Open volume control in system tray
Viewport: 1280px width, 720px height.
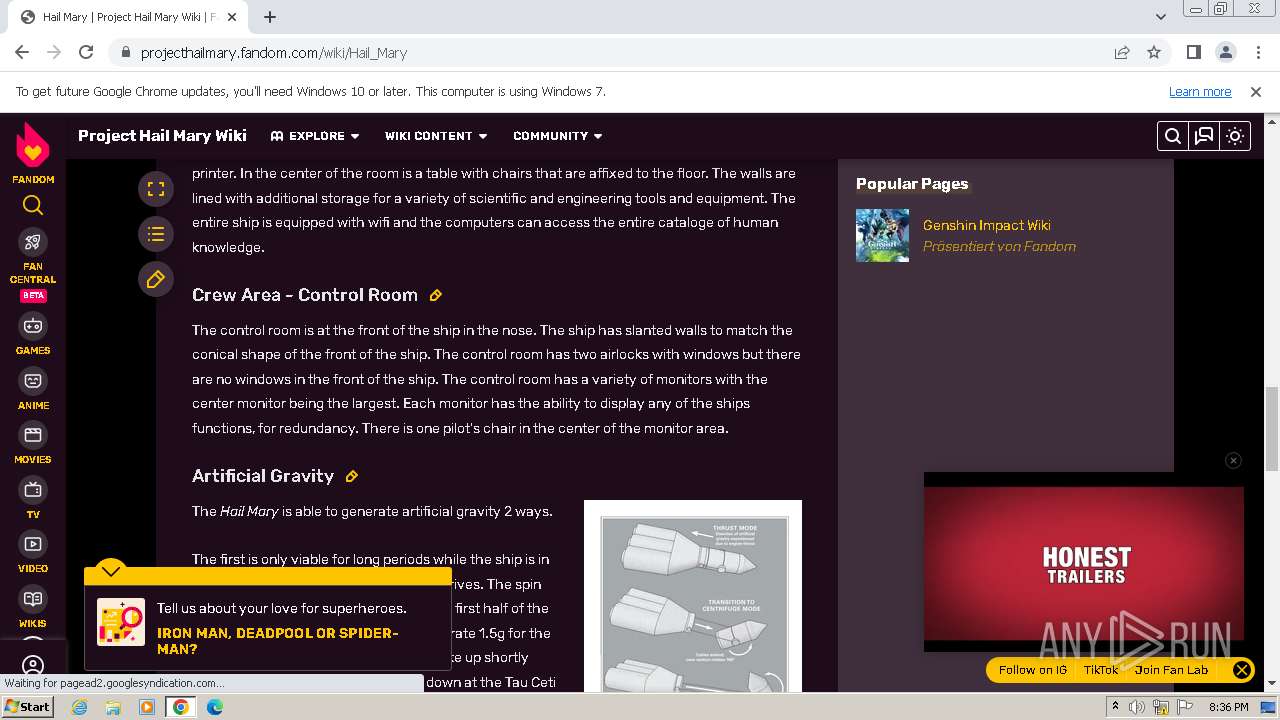tap(1137, 707)
